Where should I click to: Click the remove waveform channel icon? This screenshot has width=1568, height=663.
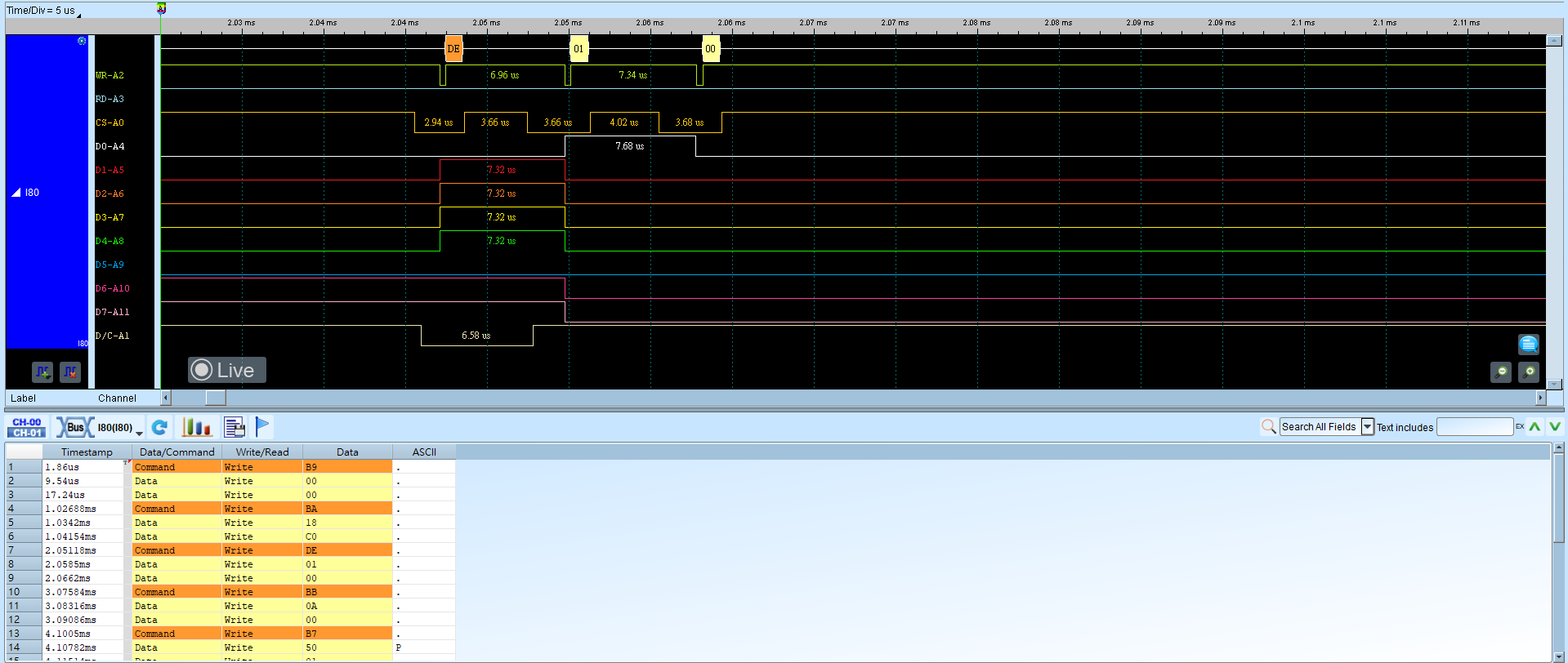tap(70, 372)
